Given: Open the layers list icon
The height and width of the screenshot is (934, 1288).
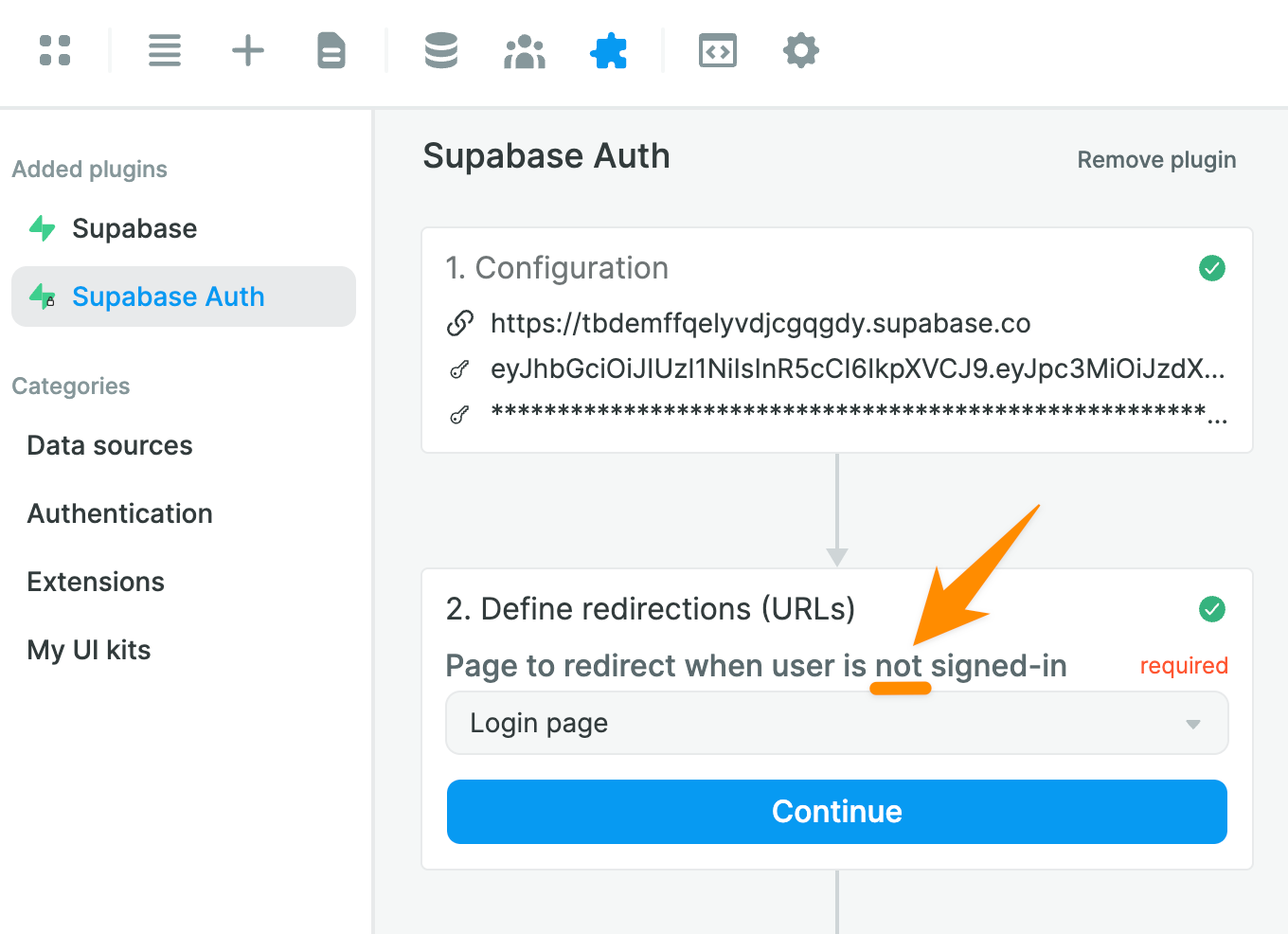Looking at the screenshot, I should pos(165,50).
